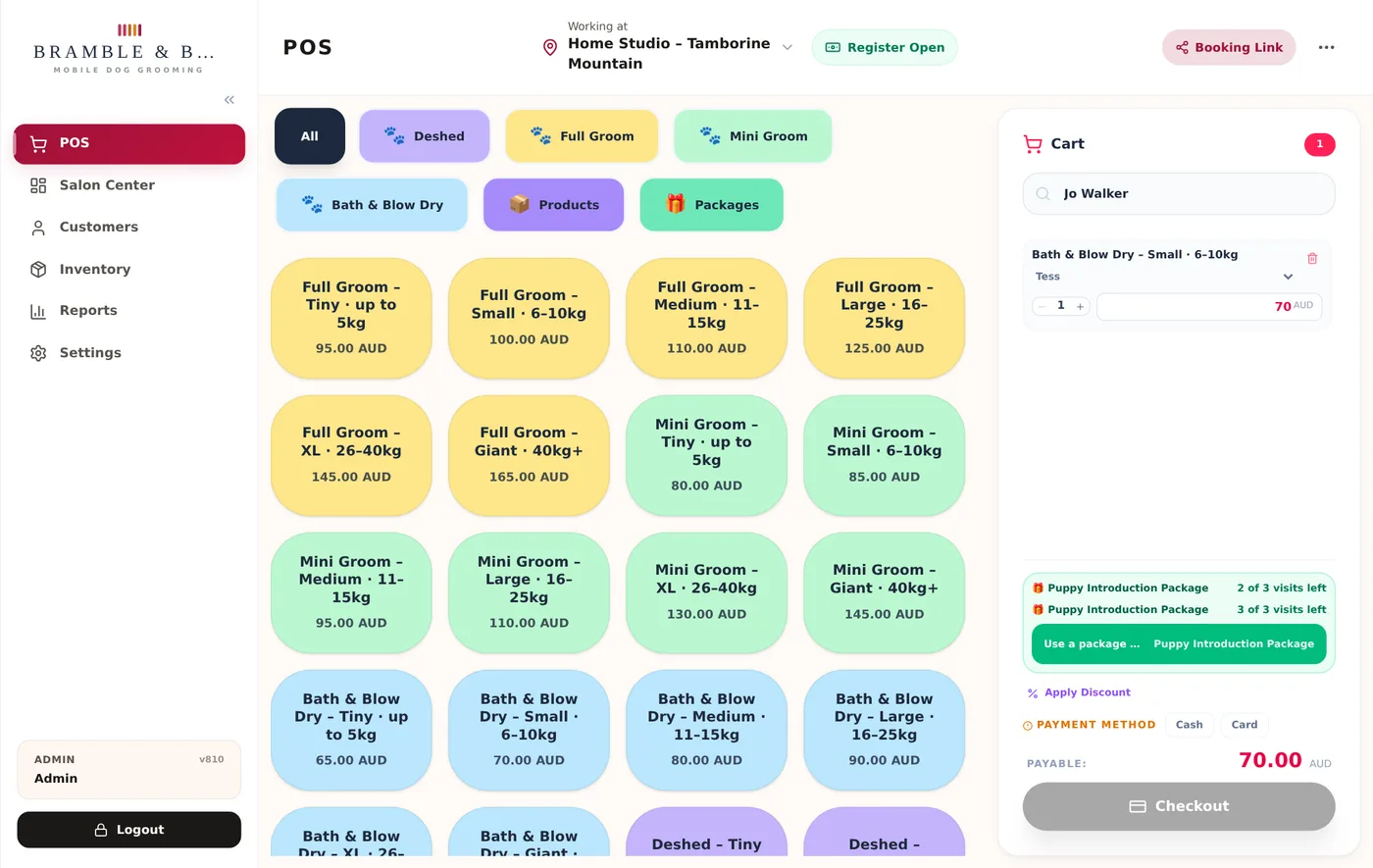Screen dimensions: 1373x868
Task: Click the v810 version label
Action: 211,760
